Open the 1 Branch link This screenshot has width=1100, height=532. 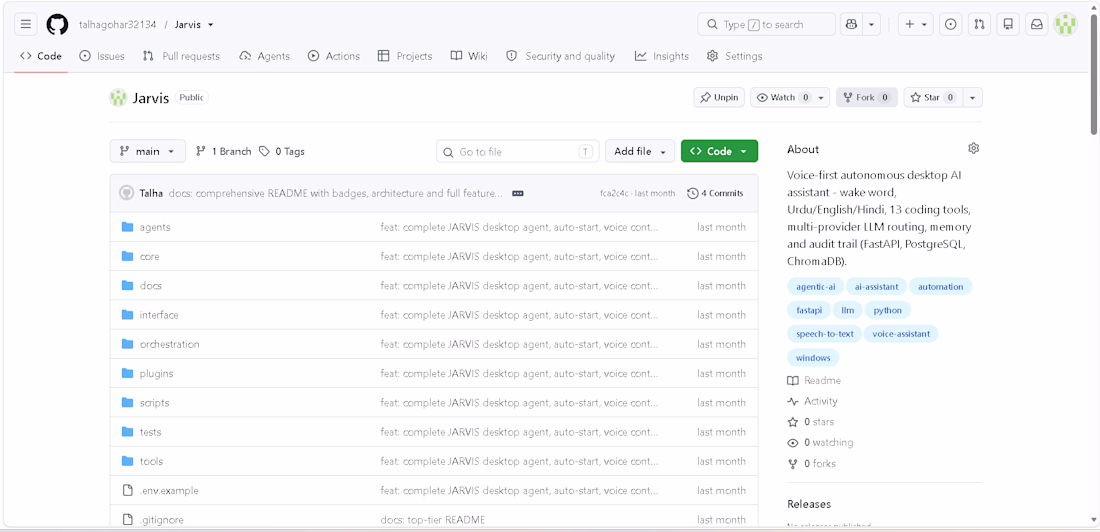(x=223, y=151)
